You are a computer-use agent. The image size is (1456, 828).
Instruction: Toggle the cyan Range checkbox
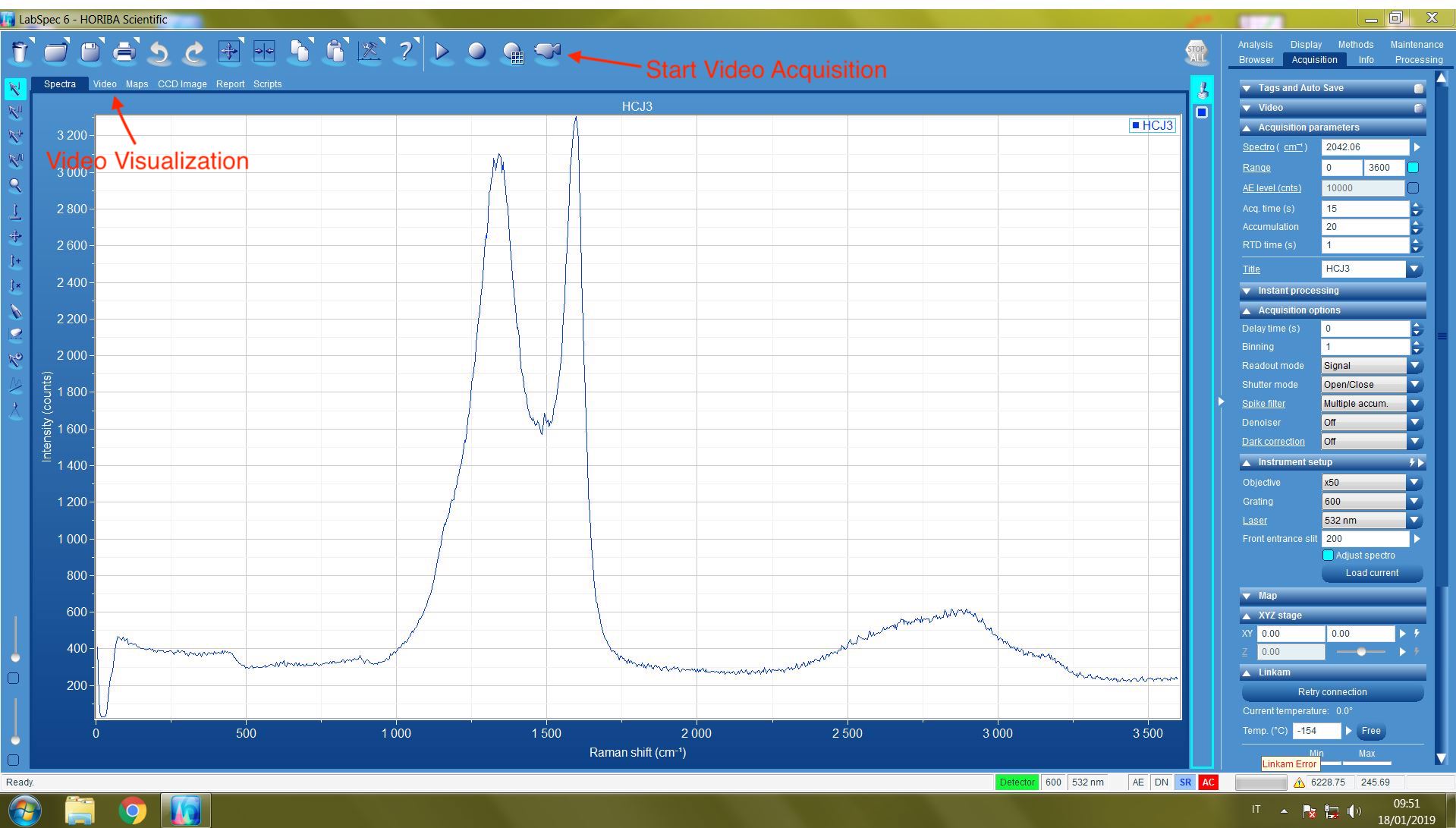tap(1413, 168)
